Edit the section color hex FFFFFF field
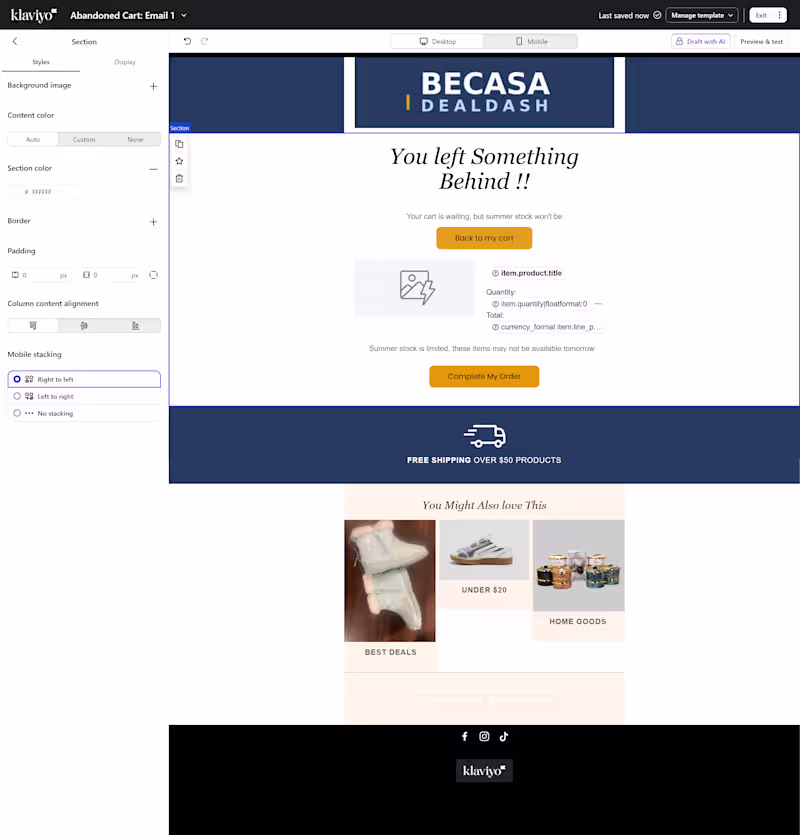This screenshot has height=835, width=800. click(x=45, y=192)
